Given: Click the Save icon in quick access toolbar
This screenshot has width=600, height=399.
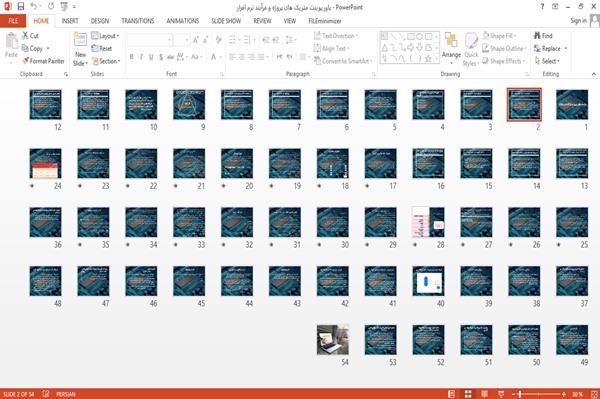Looking at the screenshot, I should click(21, 7).
